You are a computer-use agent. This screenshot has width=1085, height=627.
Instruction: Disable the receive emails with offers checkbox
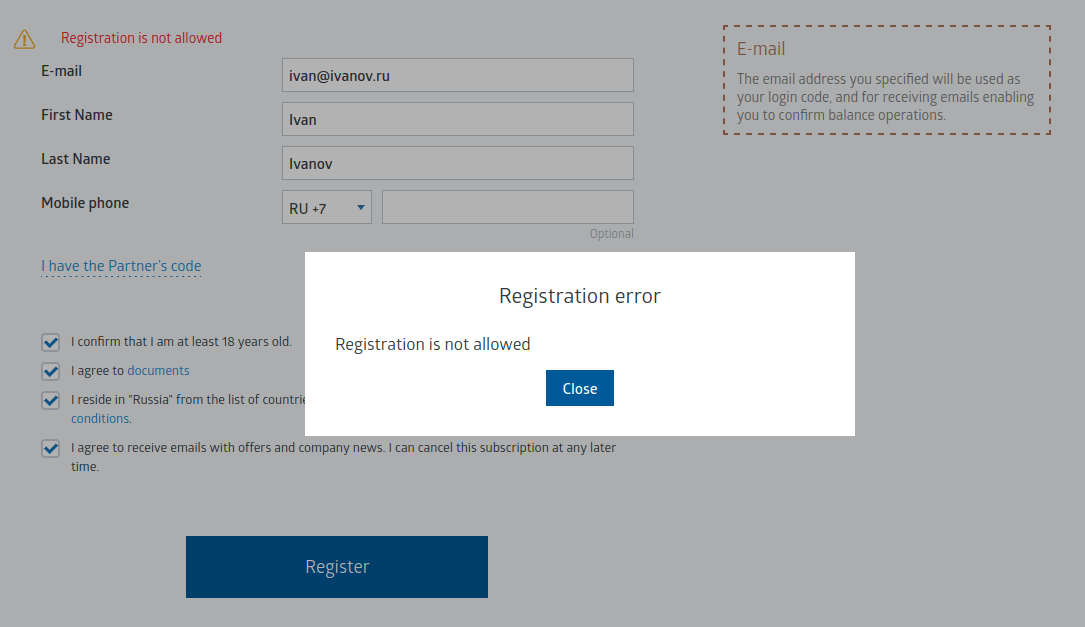point(51,448)
